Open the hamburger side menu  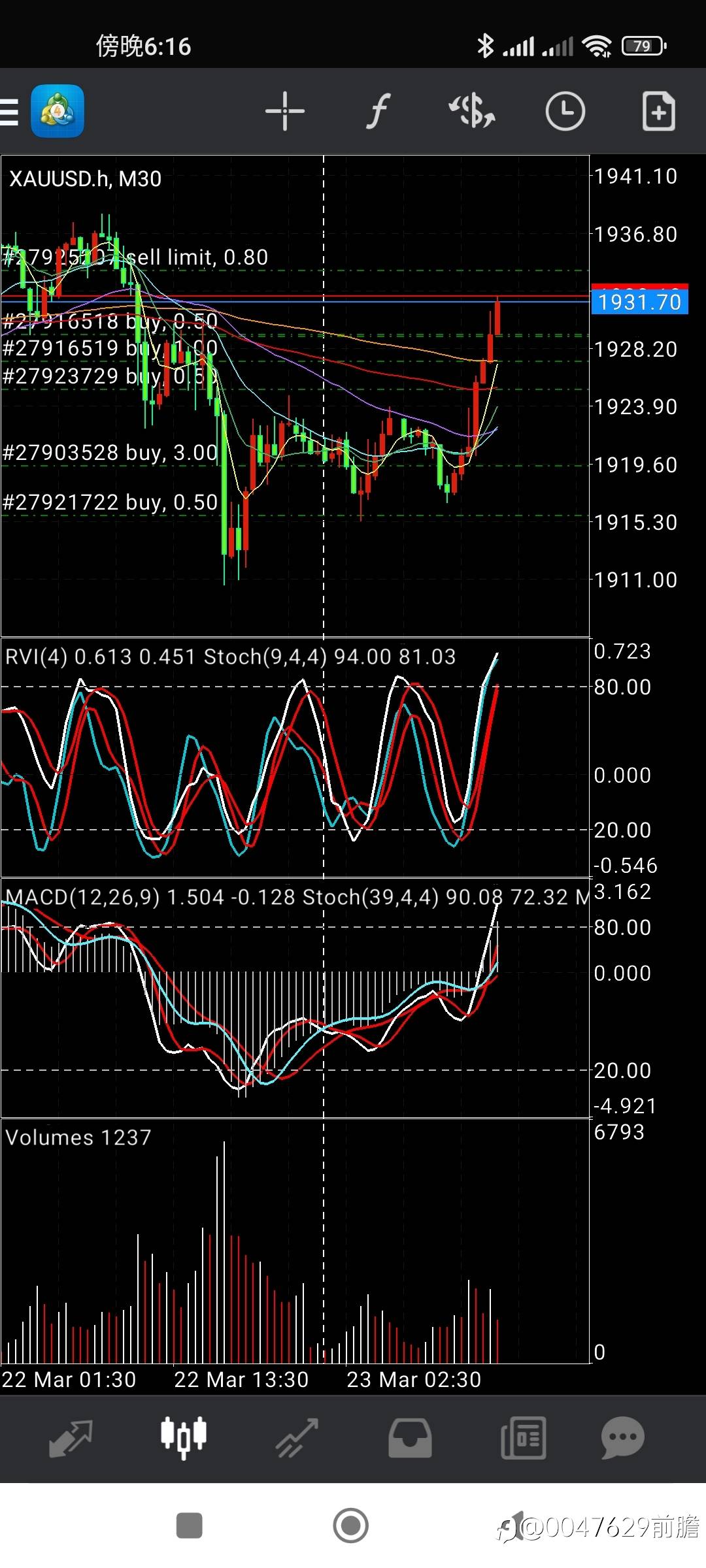click(9, 111)
